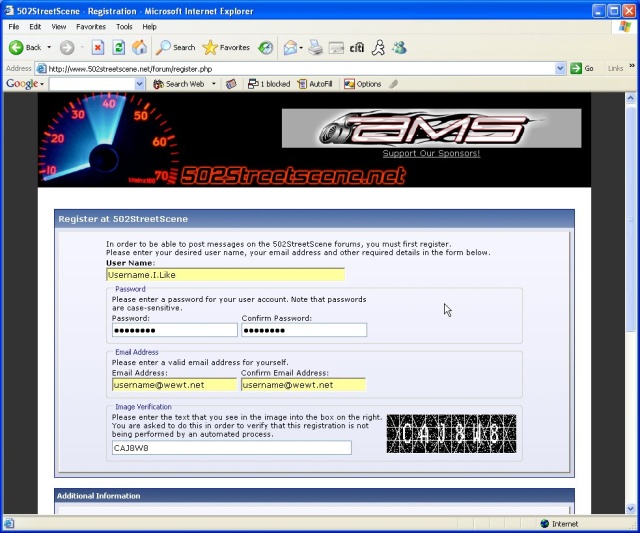Click in the User Name field

225,275
